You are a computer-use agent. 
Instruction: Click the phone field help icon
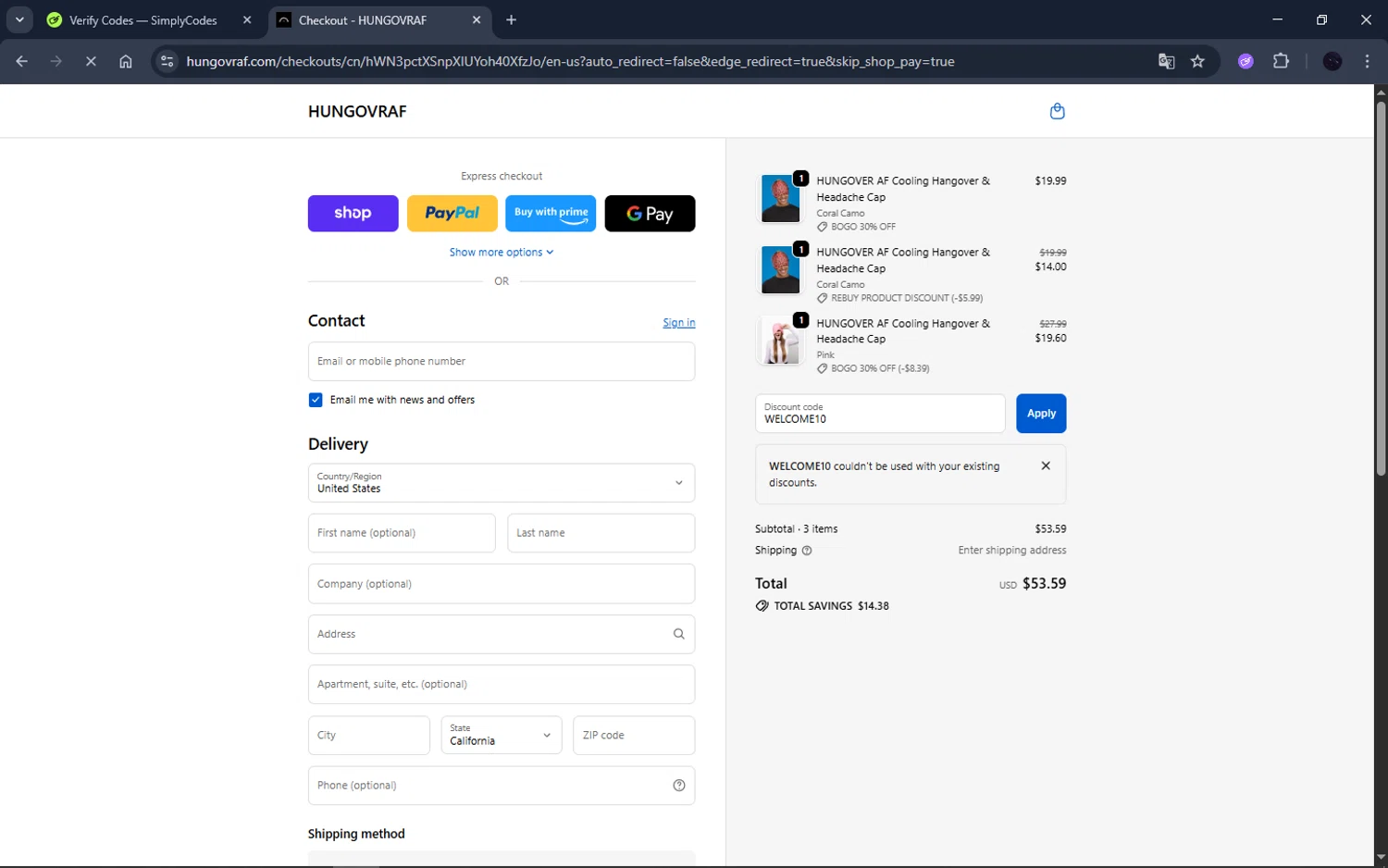[678, 786]
